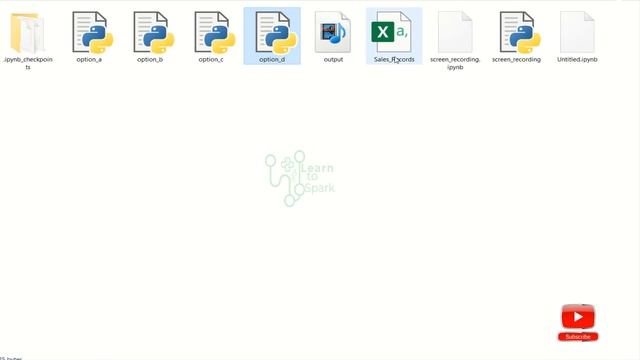Screen dimensions: 640x360
Task: Click the option_d file name label
Action: pos(272,60)
